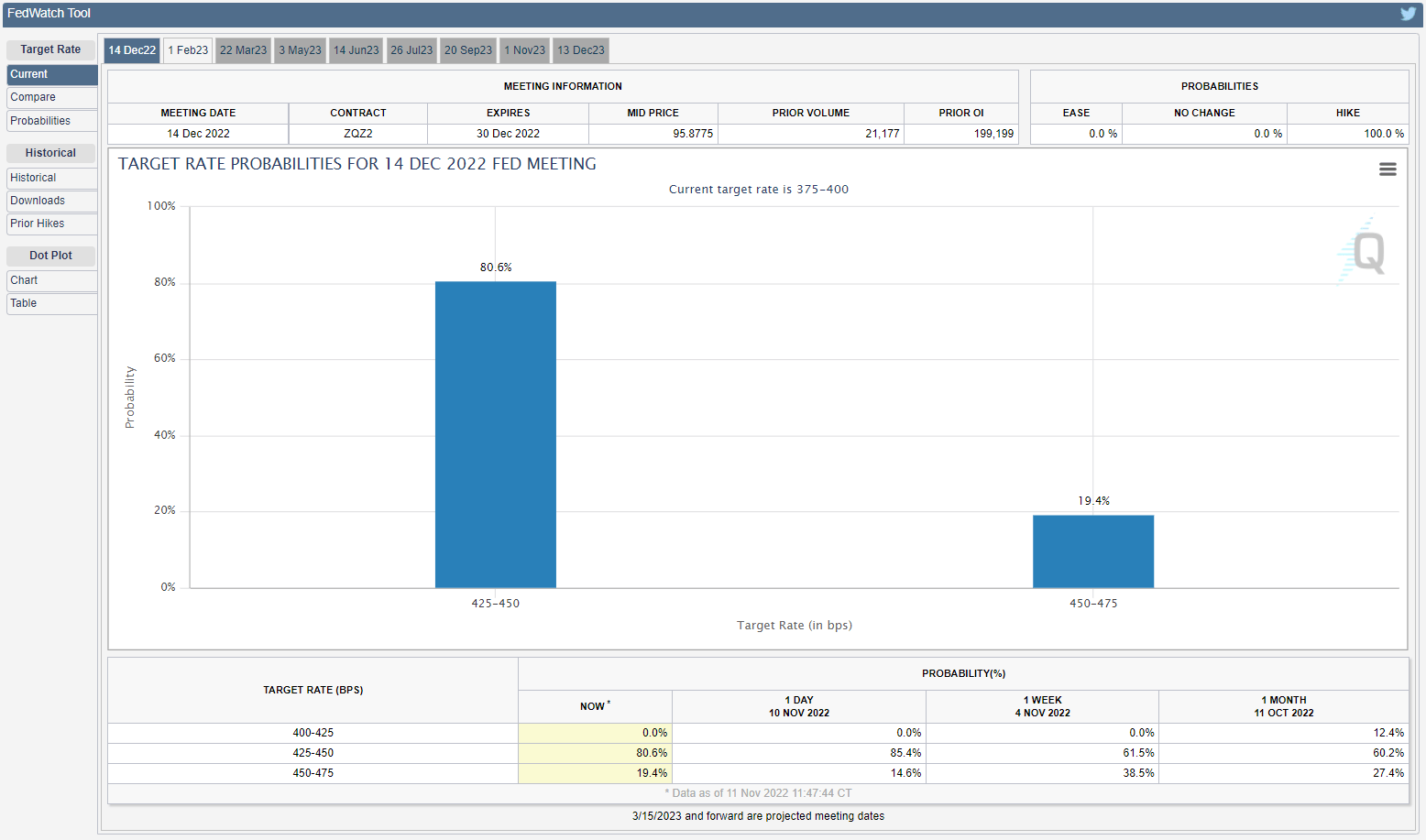Click the 199,199 prior OI value
The image size is (1426, 840).
[994, 134]
